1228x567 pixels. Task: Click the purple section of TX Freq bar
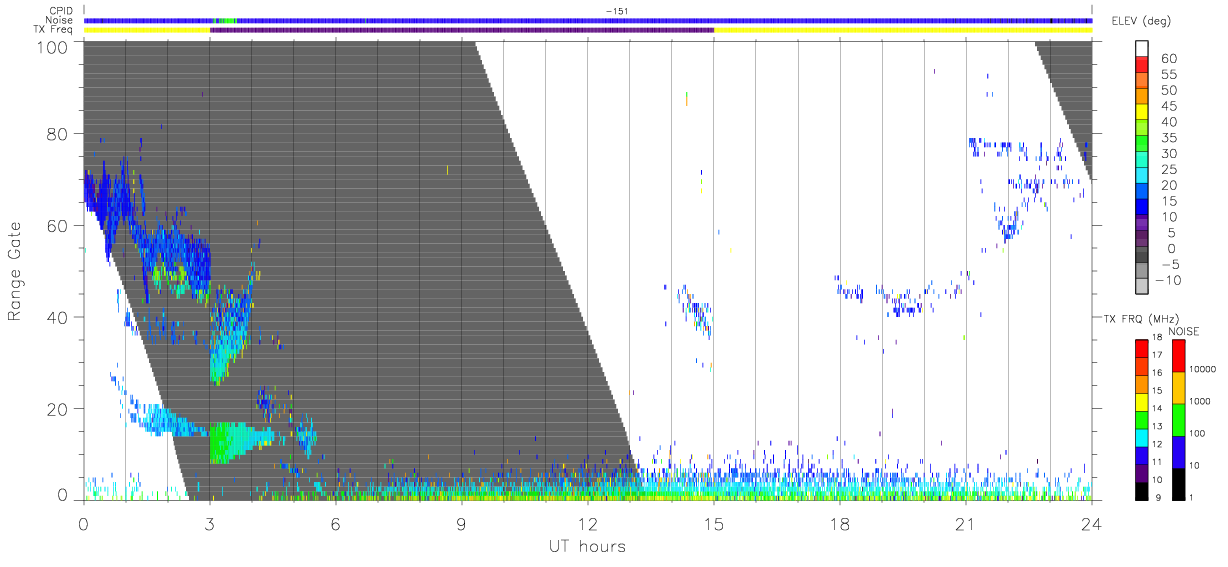point(462,30)
